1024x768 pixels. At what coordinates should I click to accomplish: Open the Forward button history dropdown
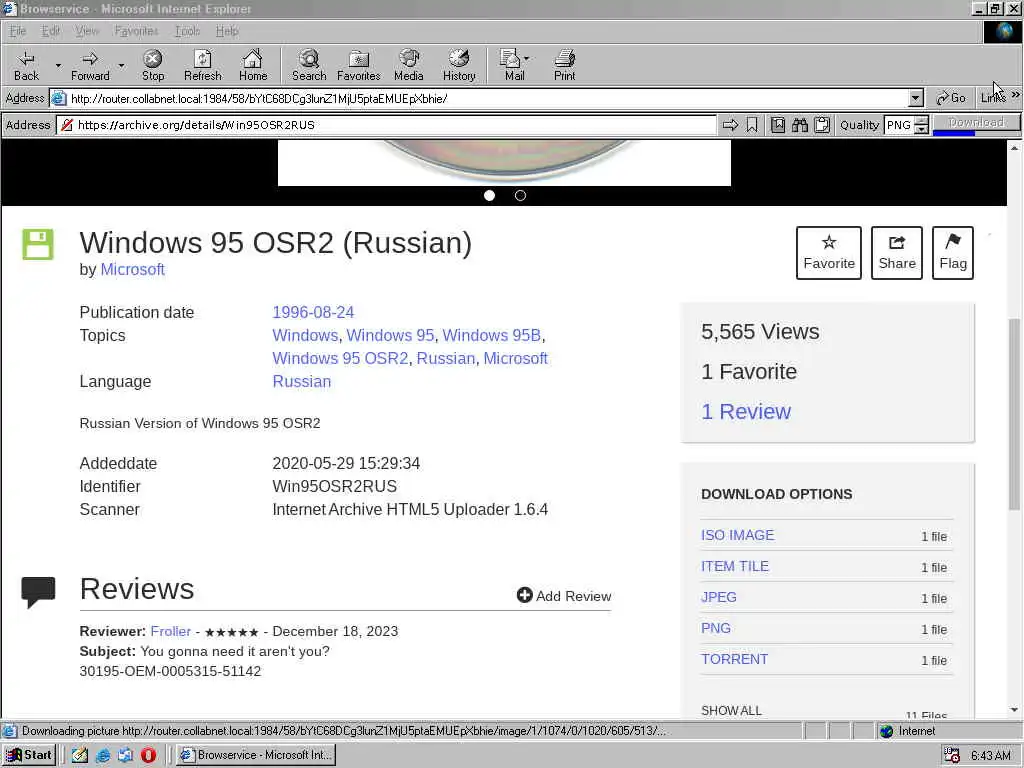[x=121, y=65]
